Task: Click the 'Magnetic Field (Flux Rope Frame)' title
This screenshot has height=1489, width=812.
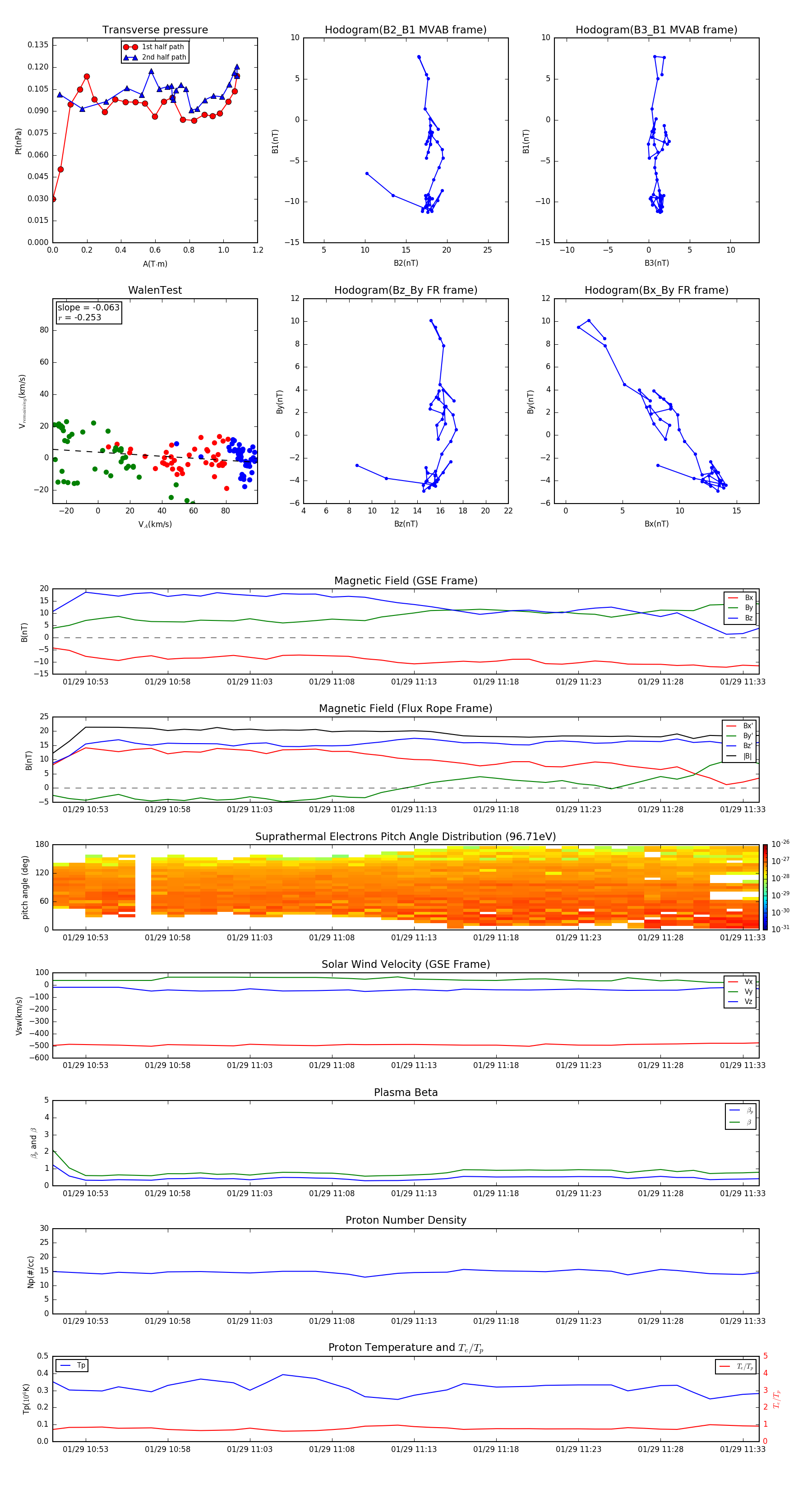Action: [406, 708]
